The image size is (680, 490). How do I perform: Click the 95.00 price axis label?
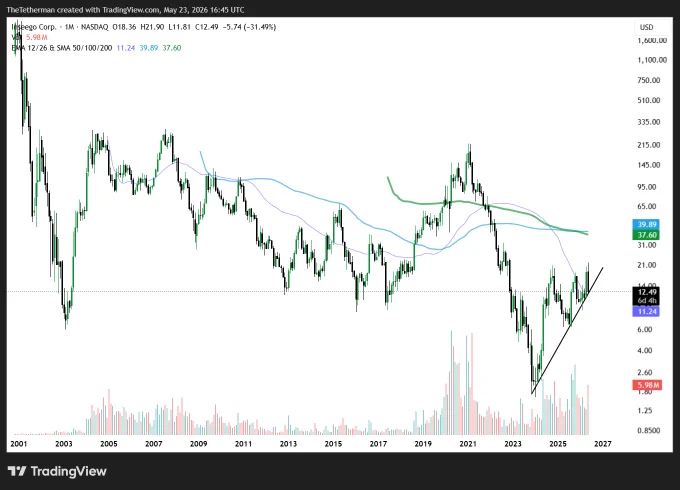[x=647, y=187]
